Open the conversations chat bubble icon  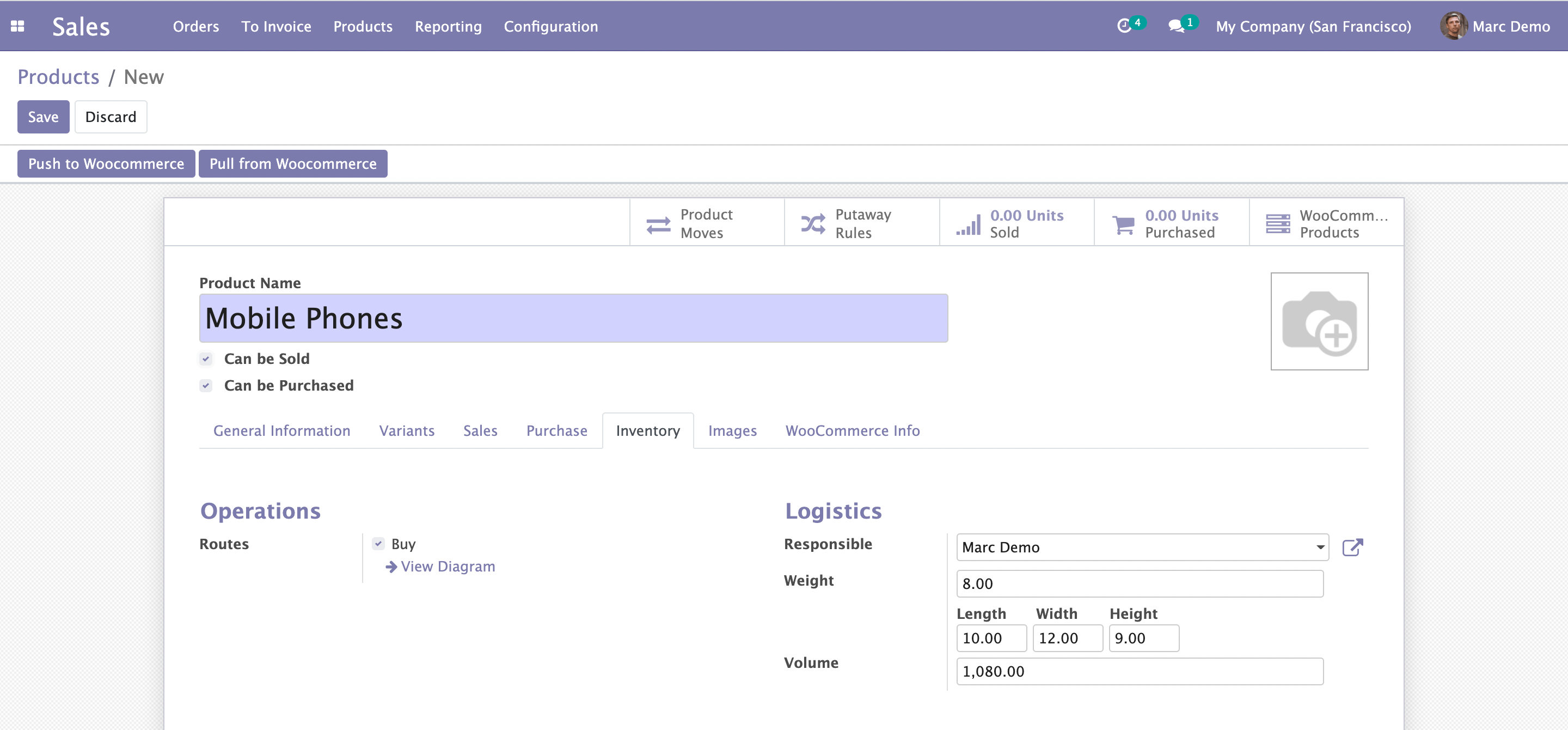coord(1176,26)
